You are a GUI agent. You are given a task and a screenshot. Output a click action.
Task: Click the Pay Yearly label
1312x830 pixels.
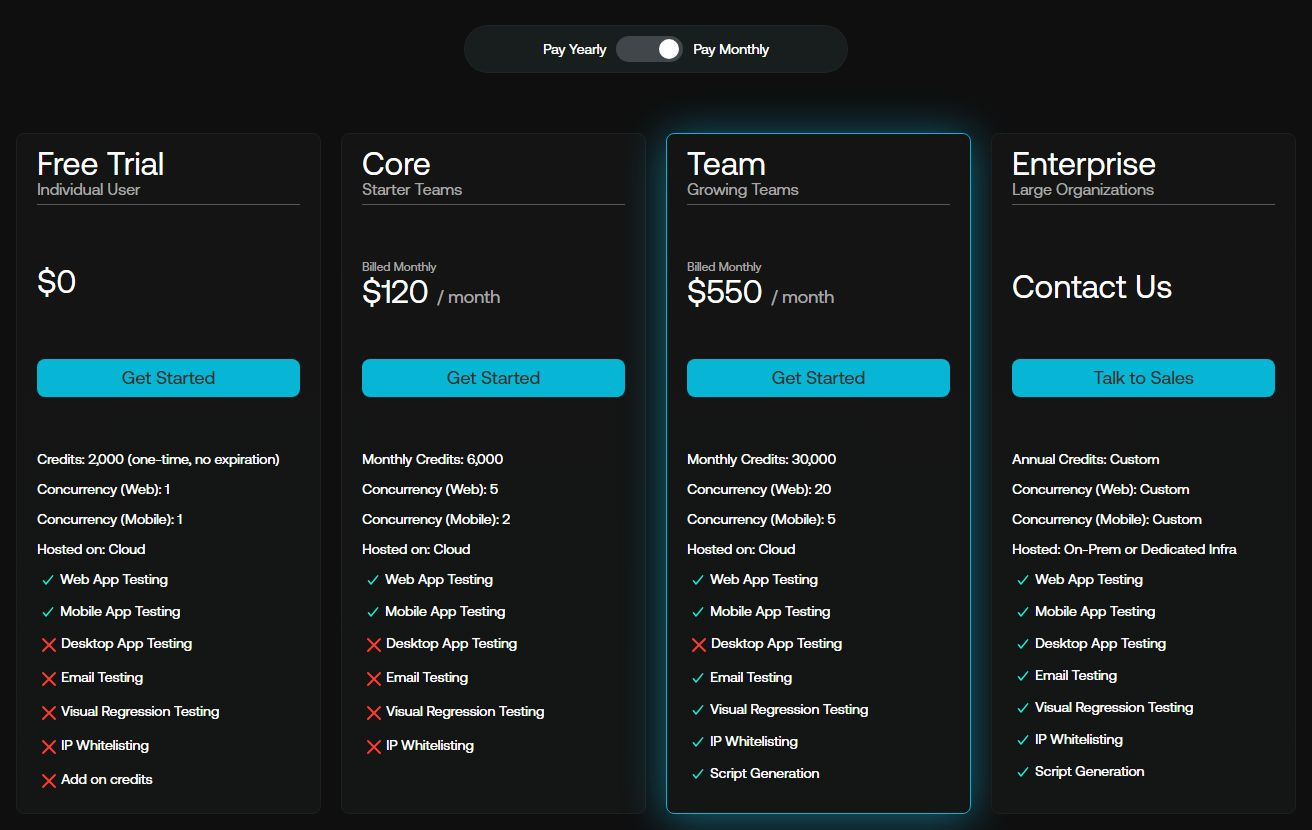point(574,49)
